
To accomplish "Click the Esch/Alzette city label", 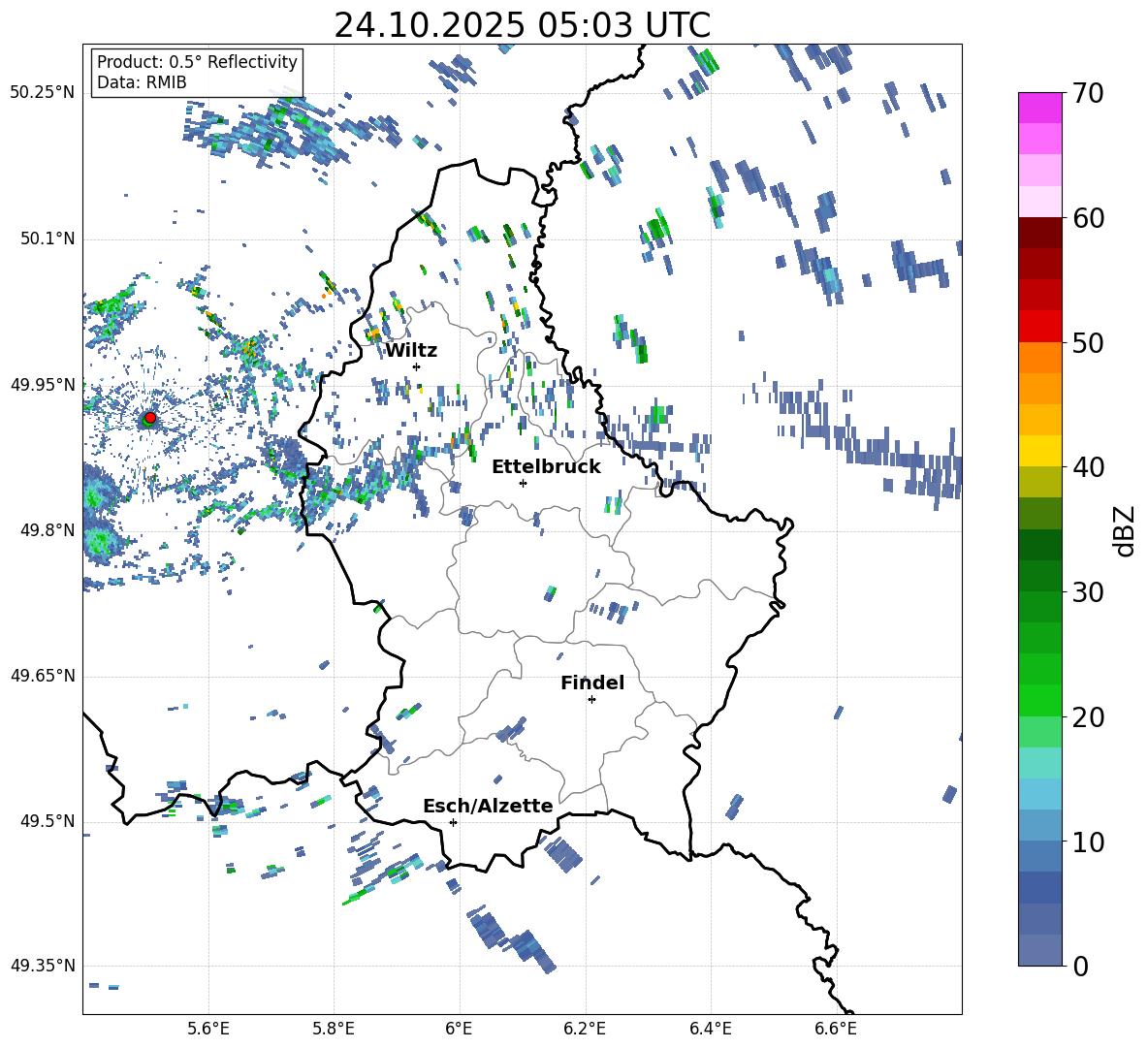I will pos(488,806).
